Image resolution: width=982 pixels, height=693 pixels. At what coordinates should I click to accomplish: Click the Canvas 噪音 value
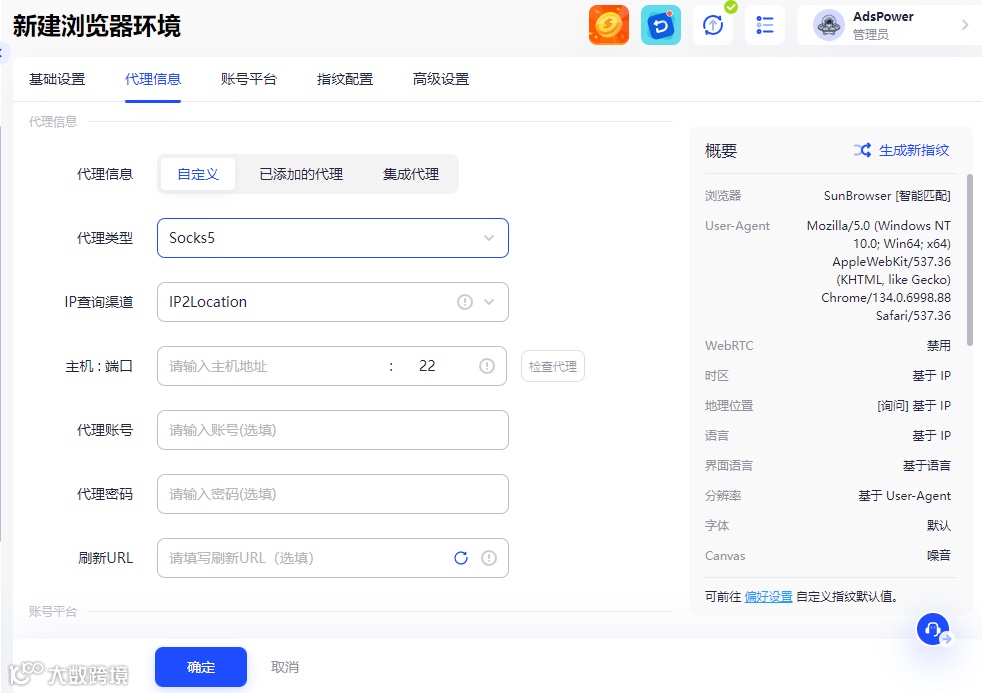tap(938, 555)
